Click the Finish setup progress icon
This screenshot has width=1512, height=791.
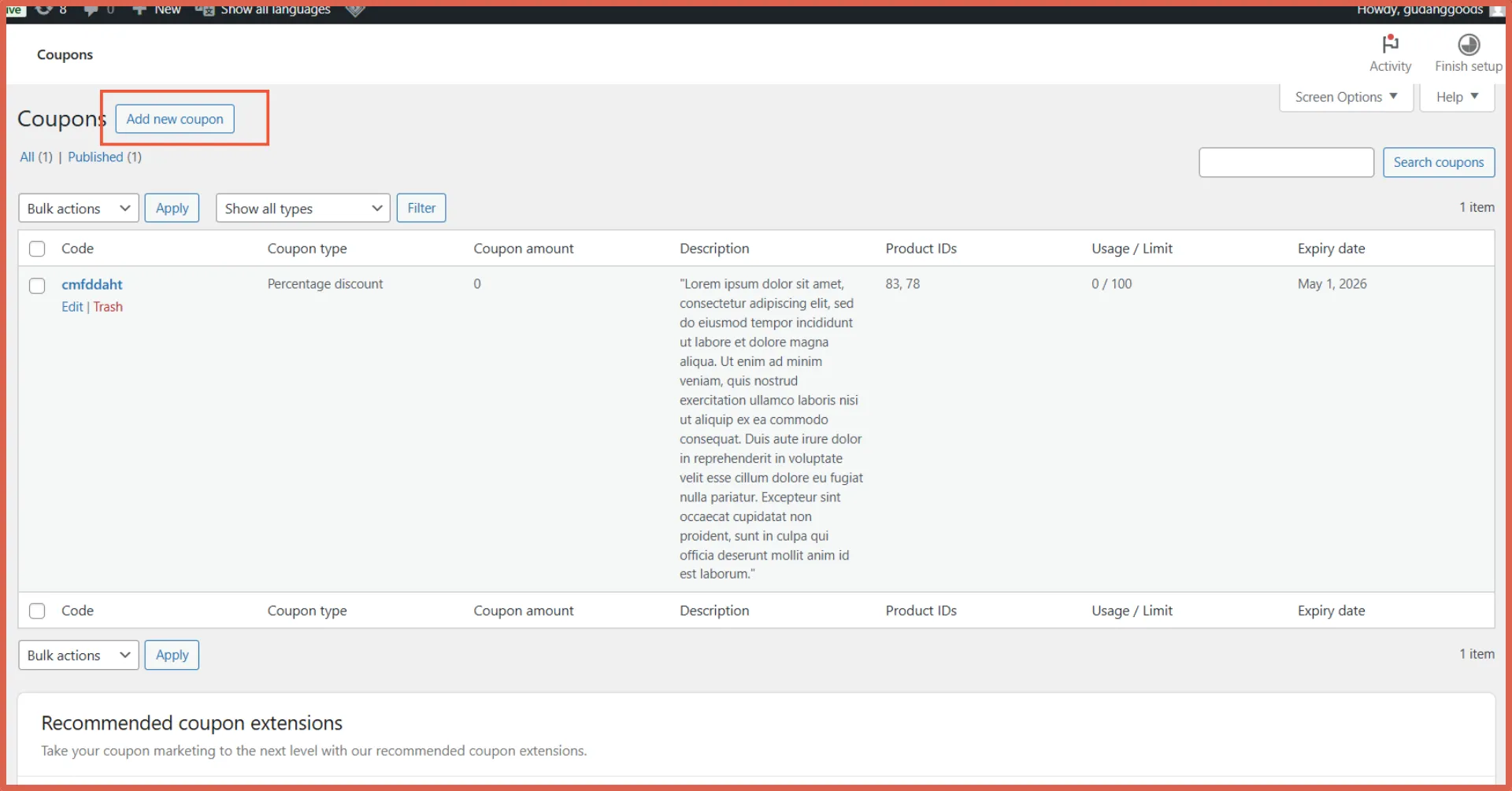[x=1468, y=45]
